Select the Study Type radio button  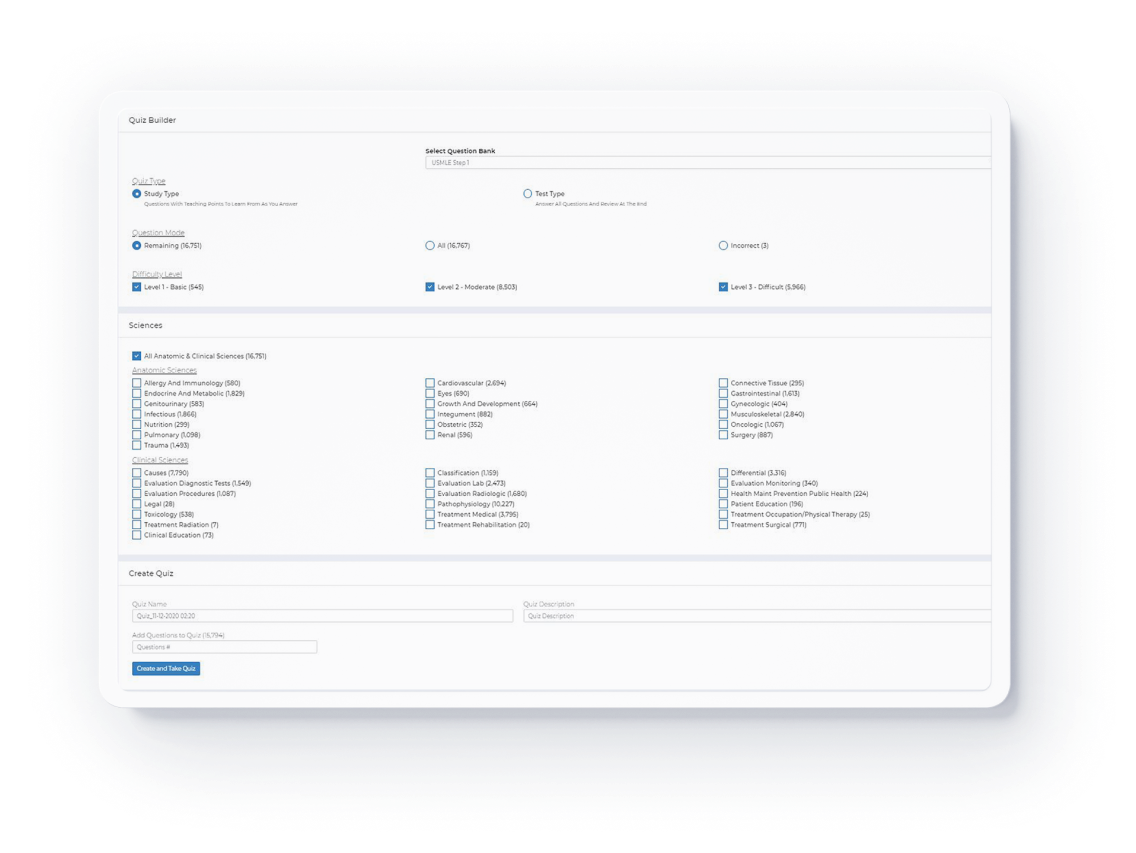point(136,194)
